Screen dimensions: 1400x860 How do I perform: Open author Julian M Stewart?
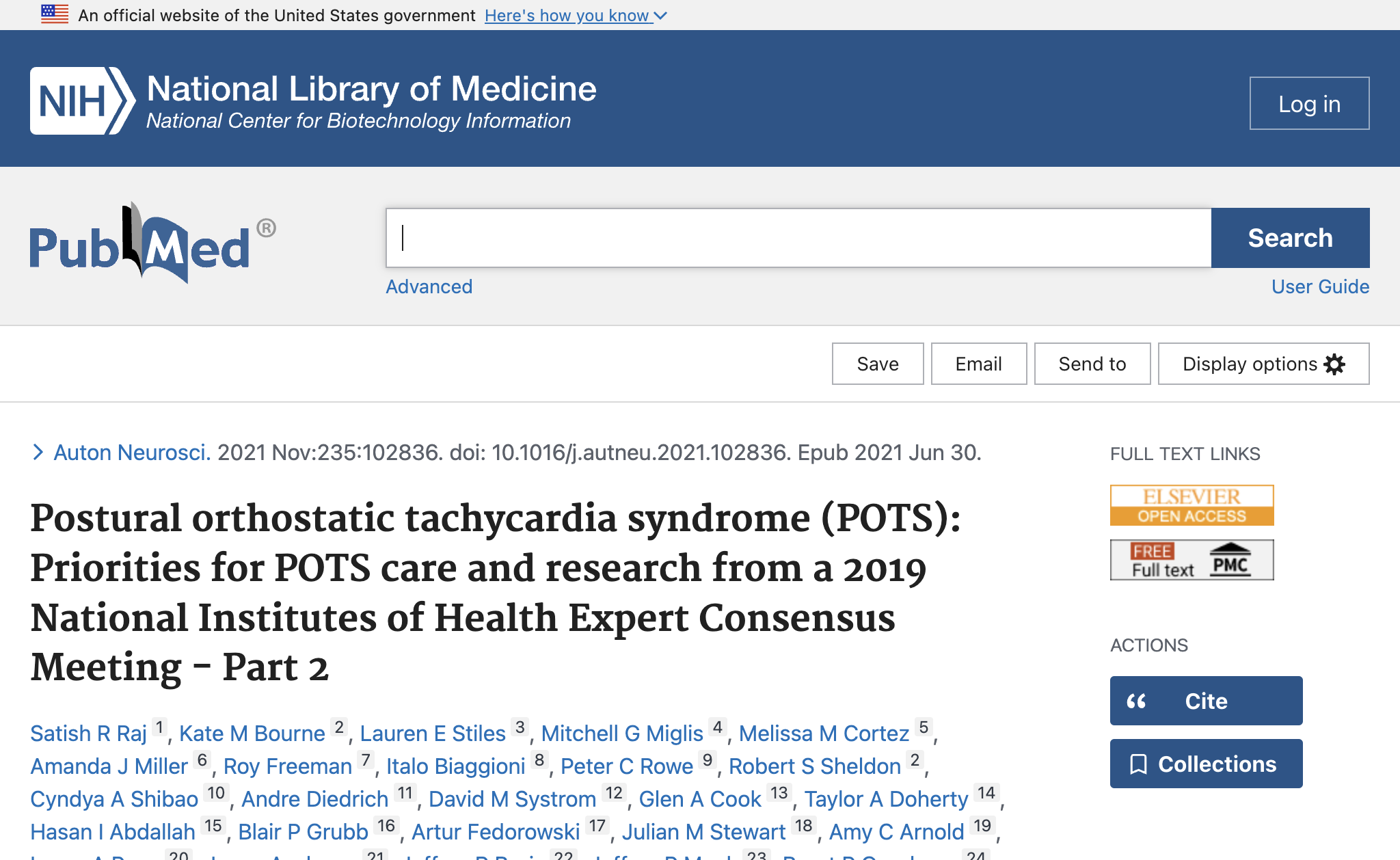pyautogui.click(x=703, y=832)
